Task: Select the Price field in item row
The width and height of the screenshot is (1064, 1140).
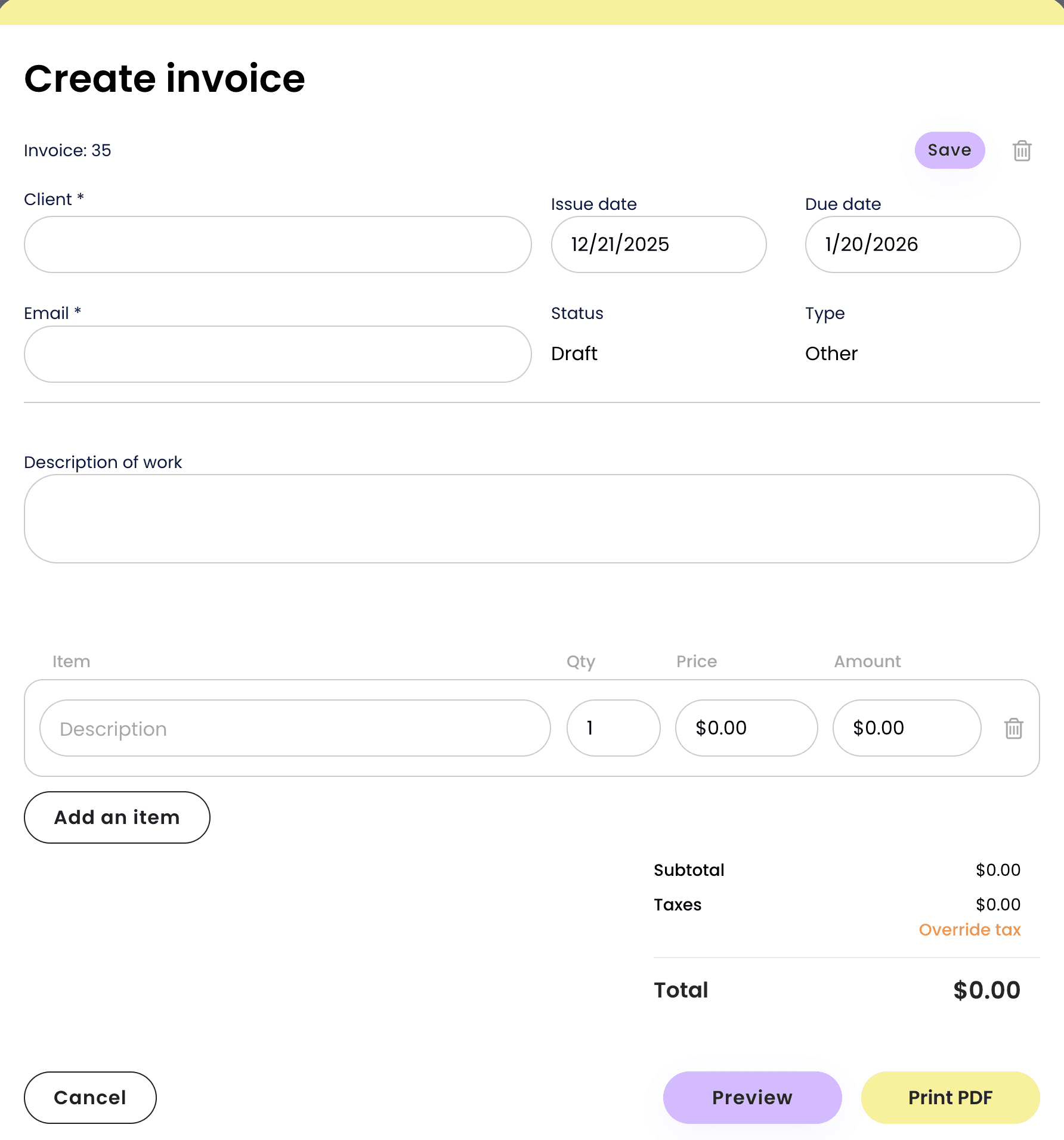Action: (746, 728)
